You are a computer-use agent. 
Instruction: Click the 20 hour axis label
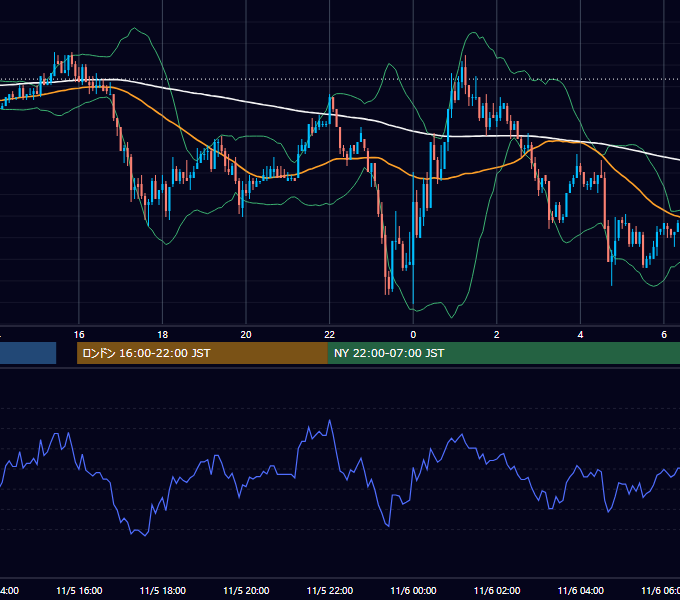pos(246,335)
